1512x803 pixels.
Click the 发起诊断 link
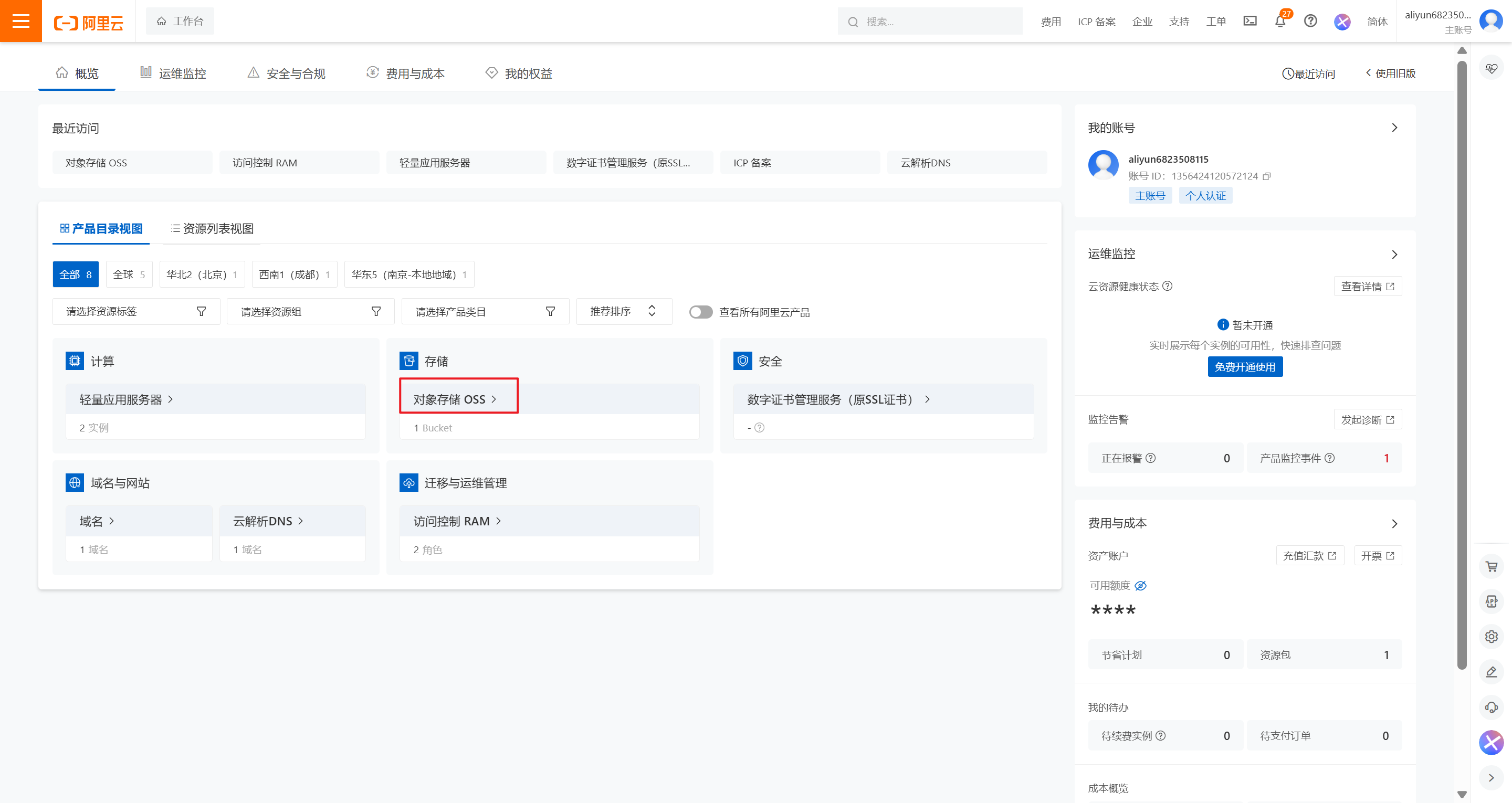(1368, 419)
